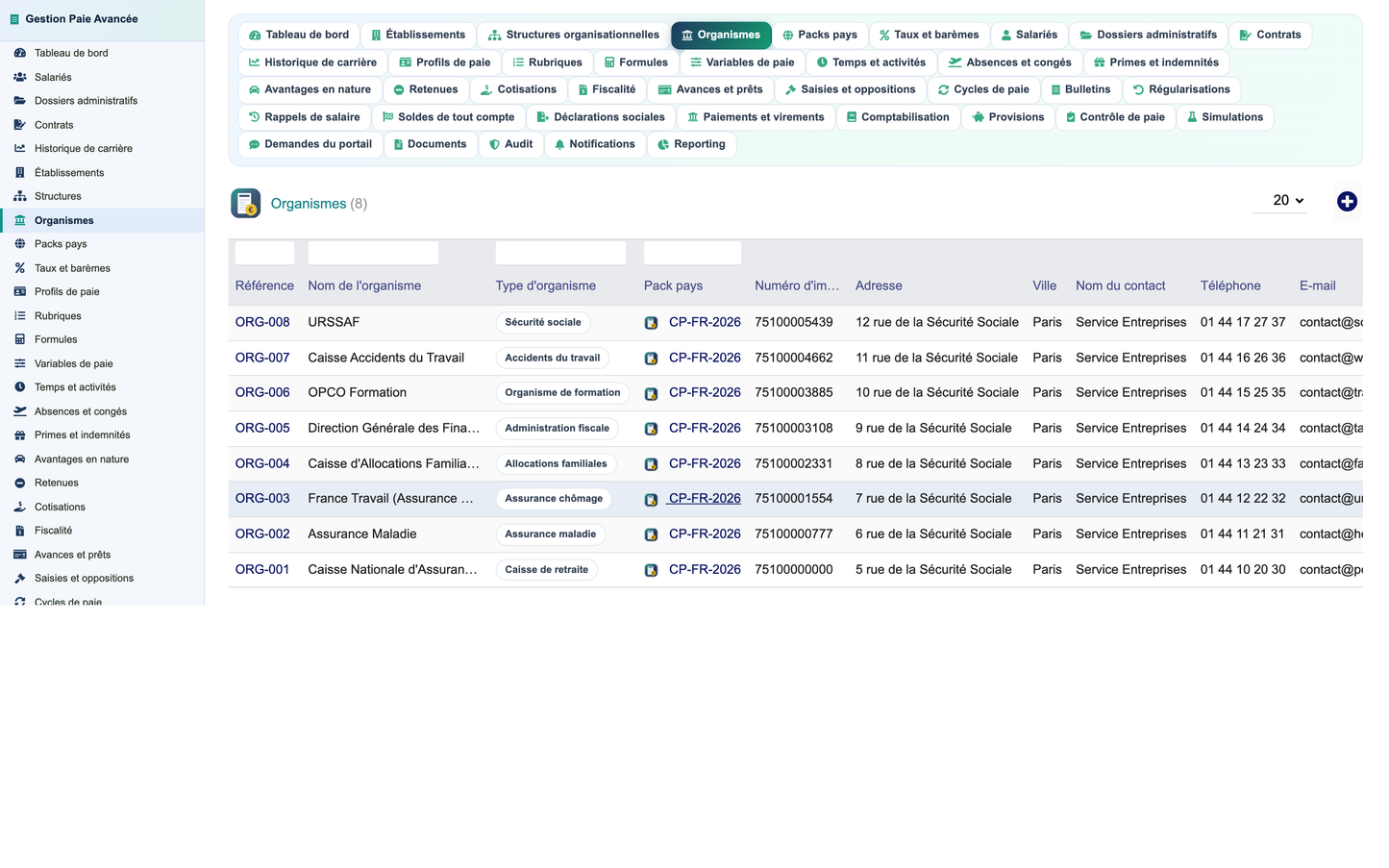1389x868 pixels.
Task: Click the pack icon in the URSSAF row
Action: click(651, 323)
